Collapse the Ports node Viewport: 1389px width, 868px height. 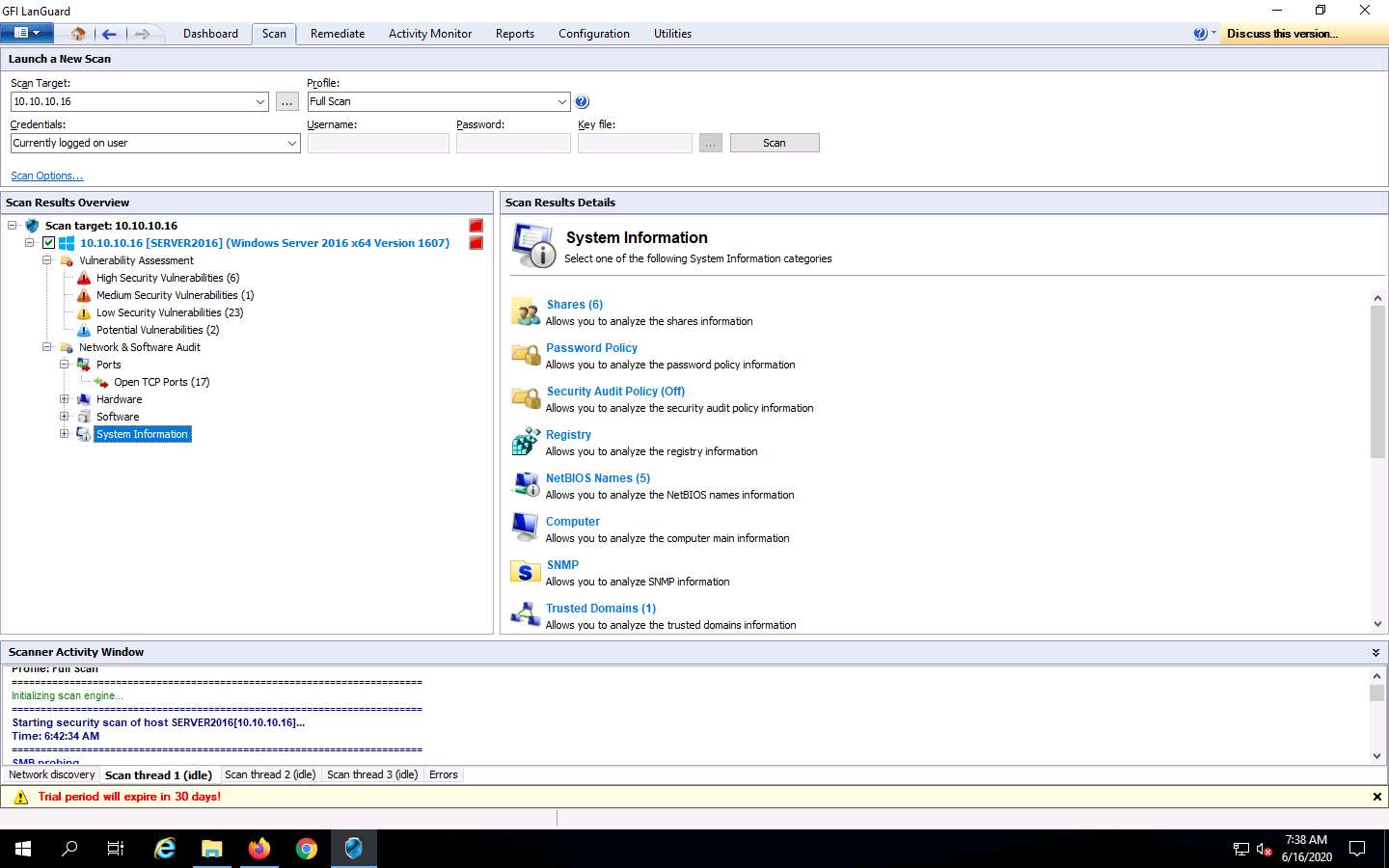[x=64, y=365]
